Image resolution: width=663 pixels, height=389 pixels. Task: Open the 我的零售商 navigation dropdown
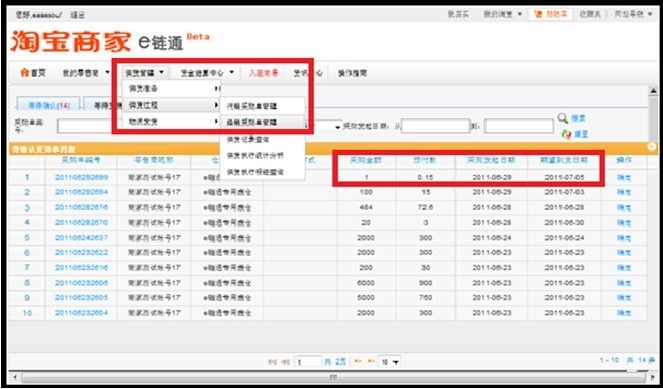[86, 73]
